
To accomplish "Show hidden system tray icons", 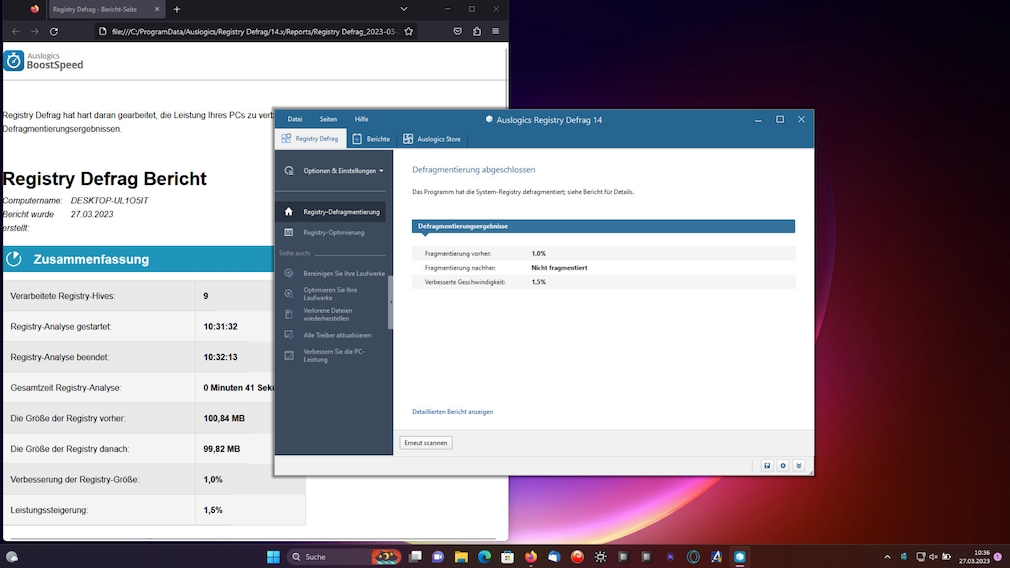I will [x=887, y=556].
